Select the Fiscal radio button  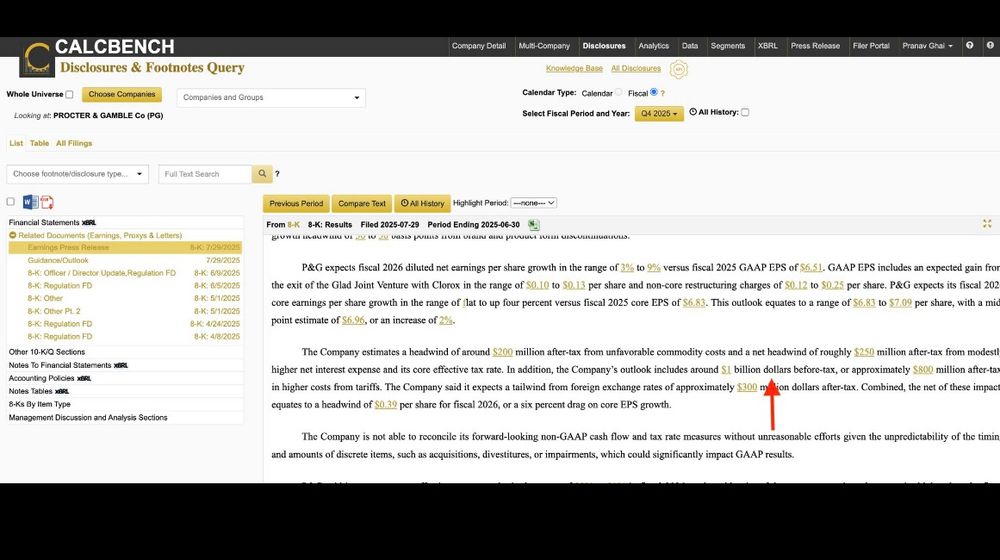point(654,92)
